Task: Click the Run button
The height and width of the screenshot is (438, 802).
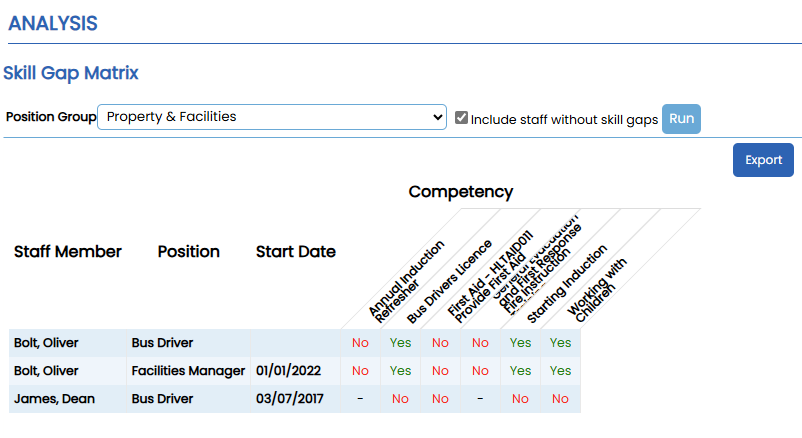Action: tap(681, 119)
